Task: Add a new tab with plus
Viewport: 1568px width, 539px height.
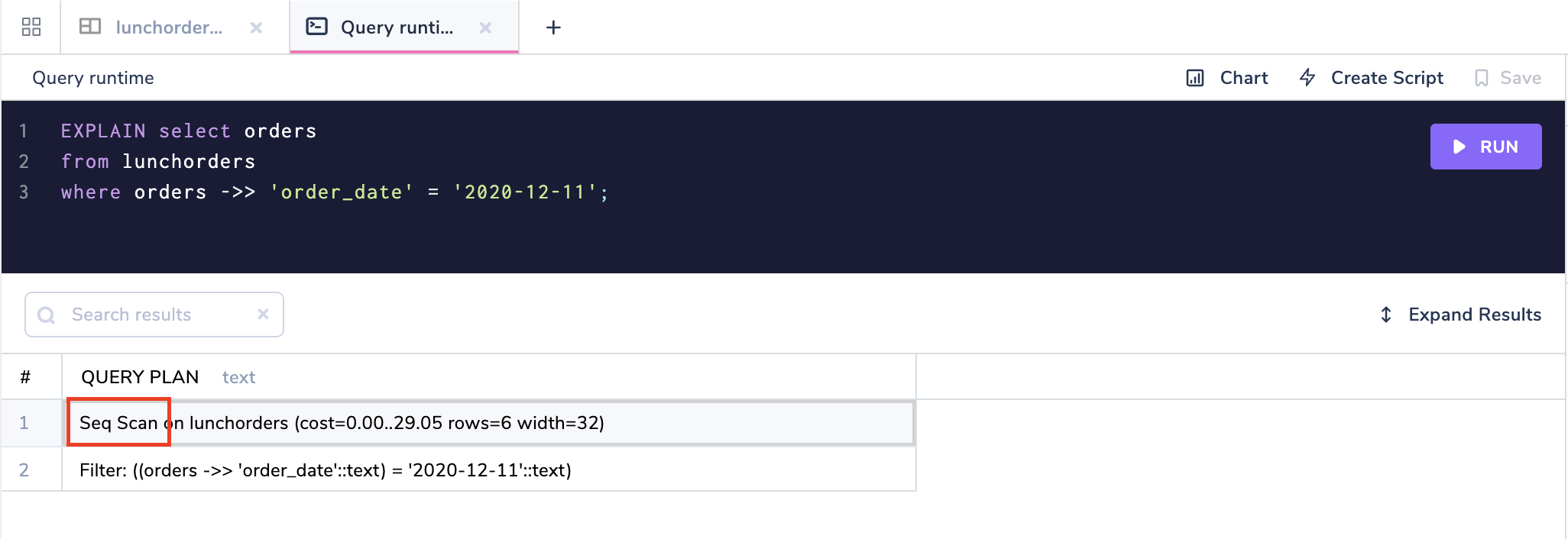Action: [553, 27]
